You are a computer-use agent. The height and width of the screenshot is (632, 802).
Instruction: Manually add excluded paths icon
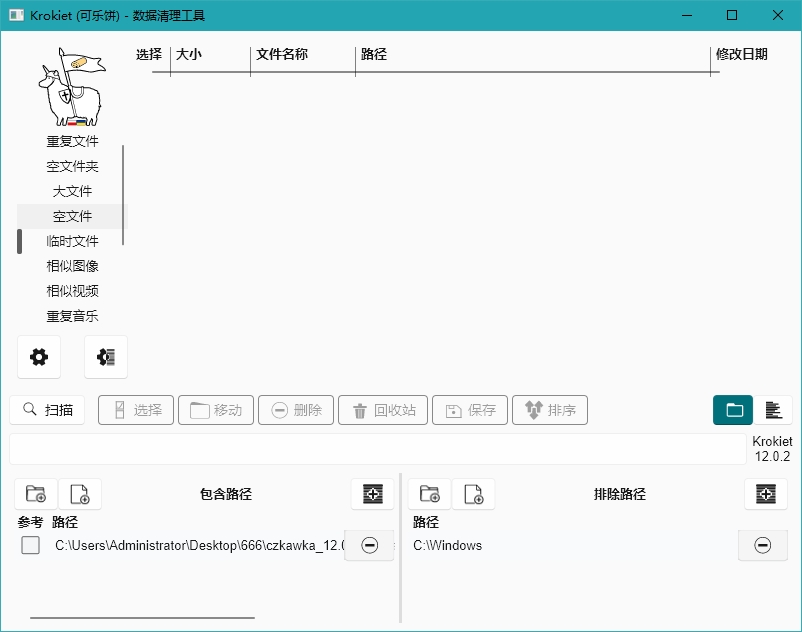(766, 494)
